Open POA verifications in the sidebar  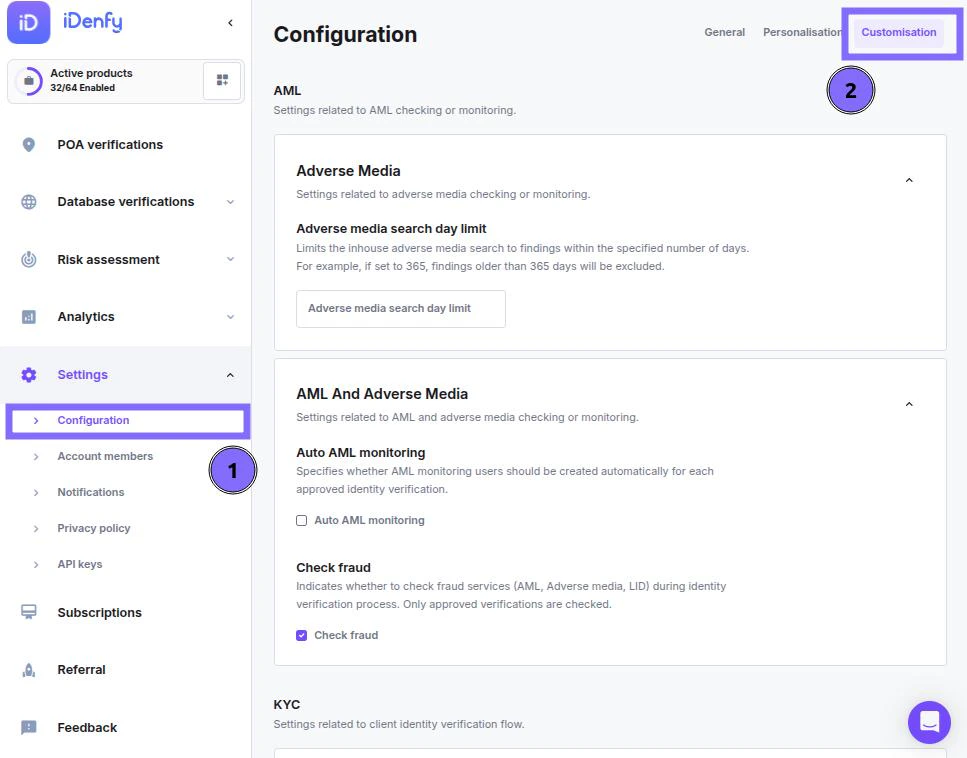[x=110, y=144]
